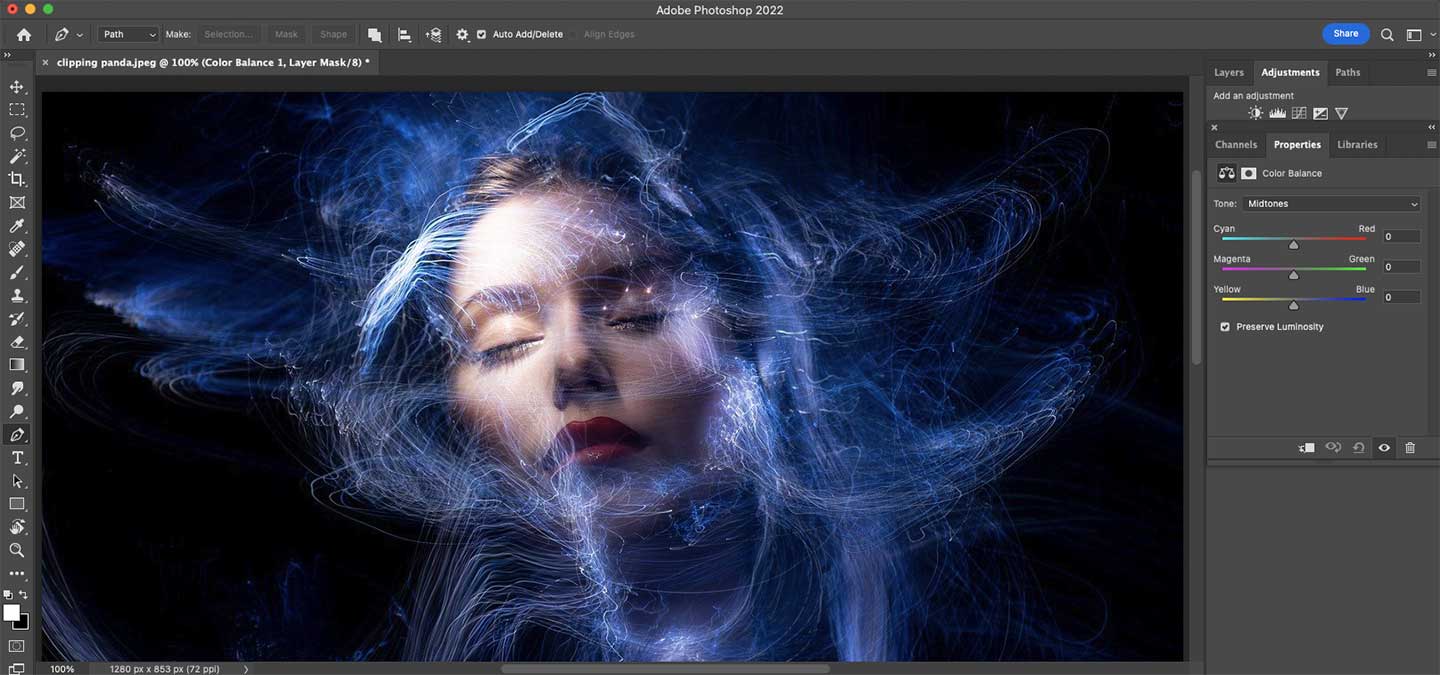Swap foreground and background colors
The width and height of the screenshot is (1440, 675).
25,596
